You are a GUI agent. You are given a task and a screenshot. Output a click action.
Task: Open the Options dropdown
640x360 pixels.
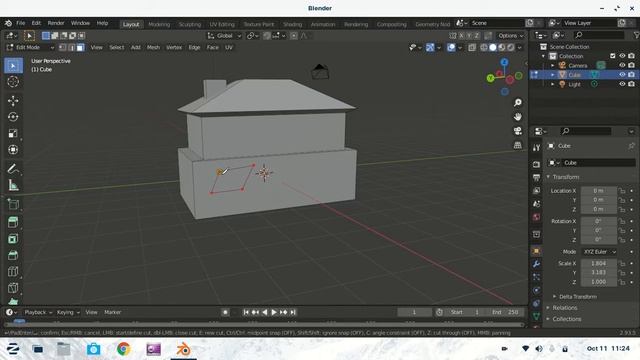(x=511, y=36)
